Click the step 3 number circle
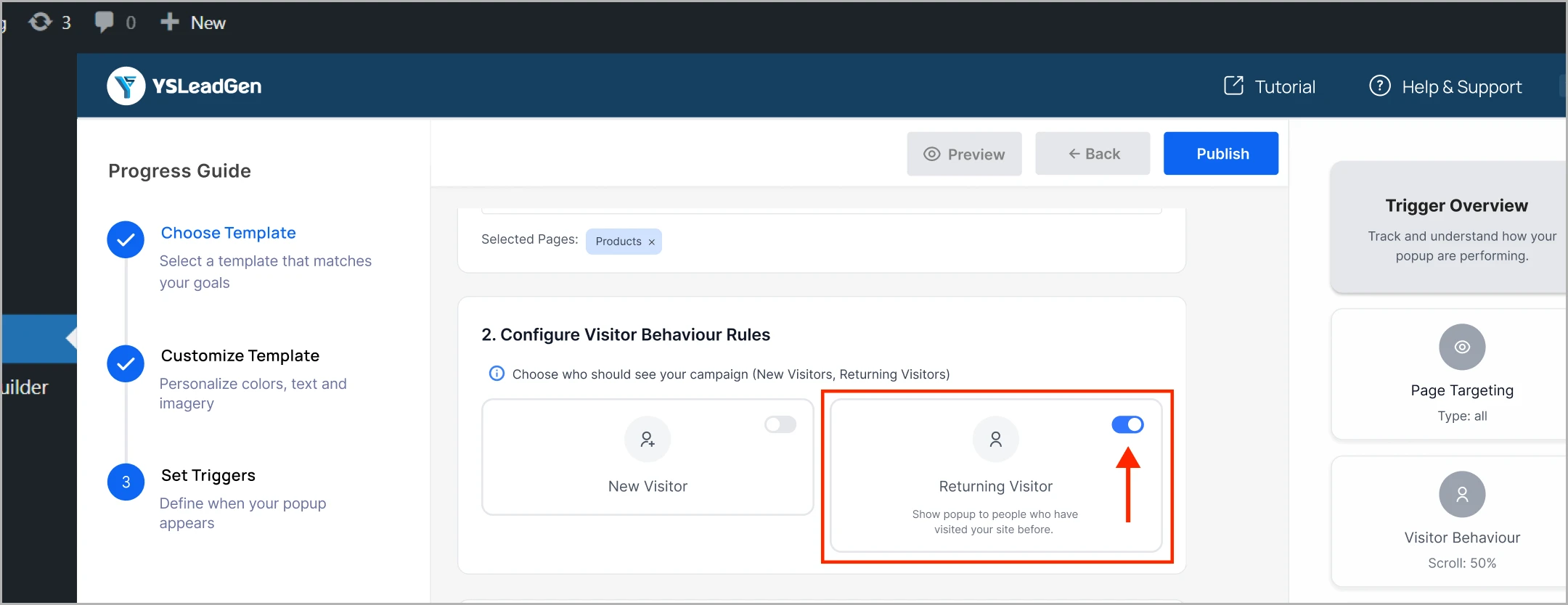This screenshot has height=605, width=1568. click(x=126, y=482)
